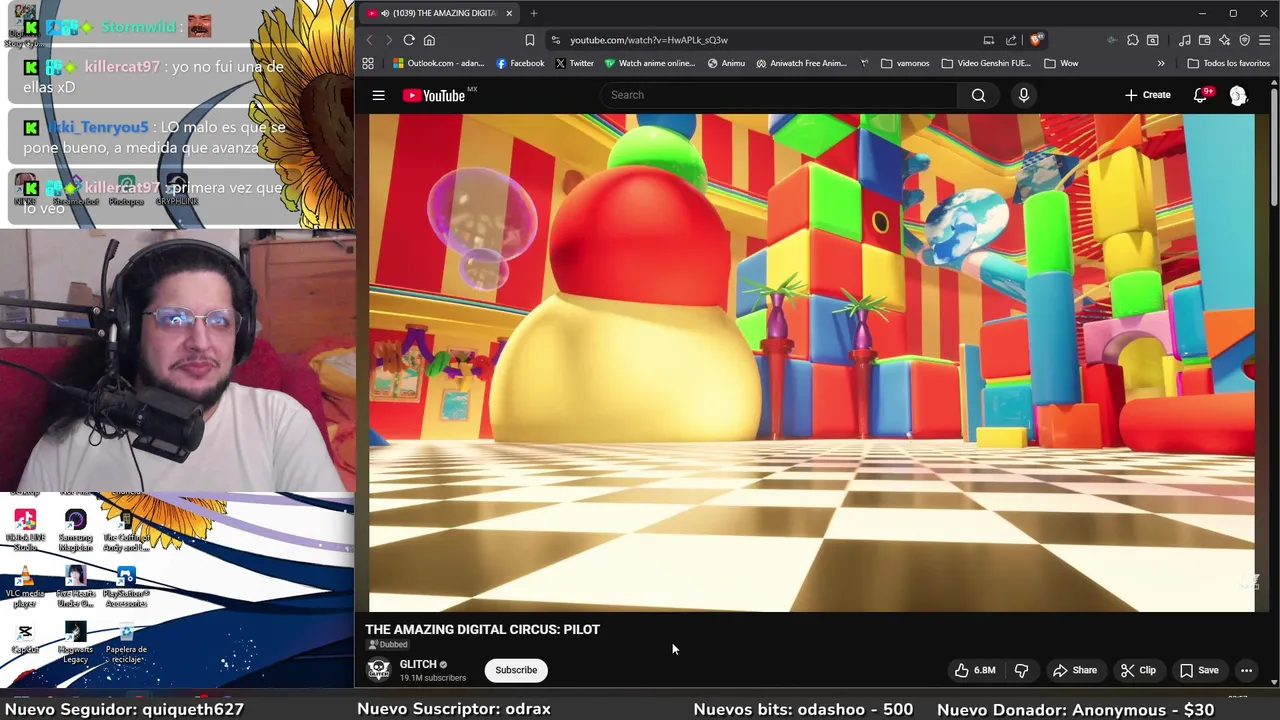
Task: Open the Brave wallet icon
Action: 1204,40
